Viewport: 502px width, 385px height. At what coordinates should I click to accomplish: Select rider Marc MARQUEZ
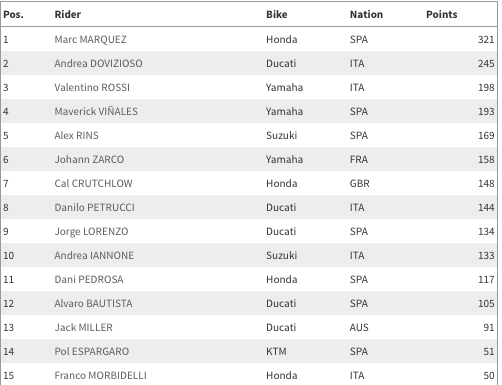point(91,39)
